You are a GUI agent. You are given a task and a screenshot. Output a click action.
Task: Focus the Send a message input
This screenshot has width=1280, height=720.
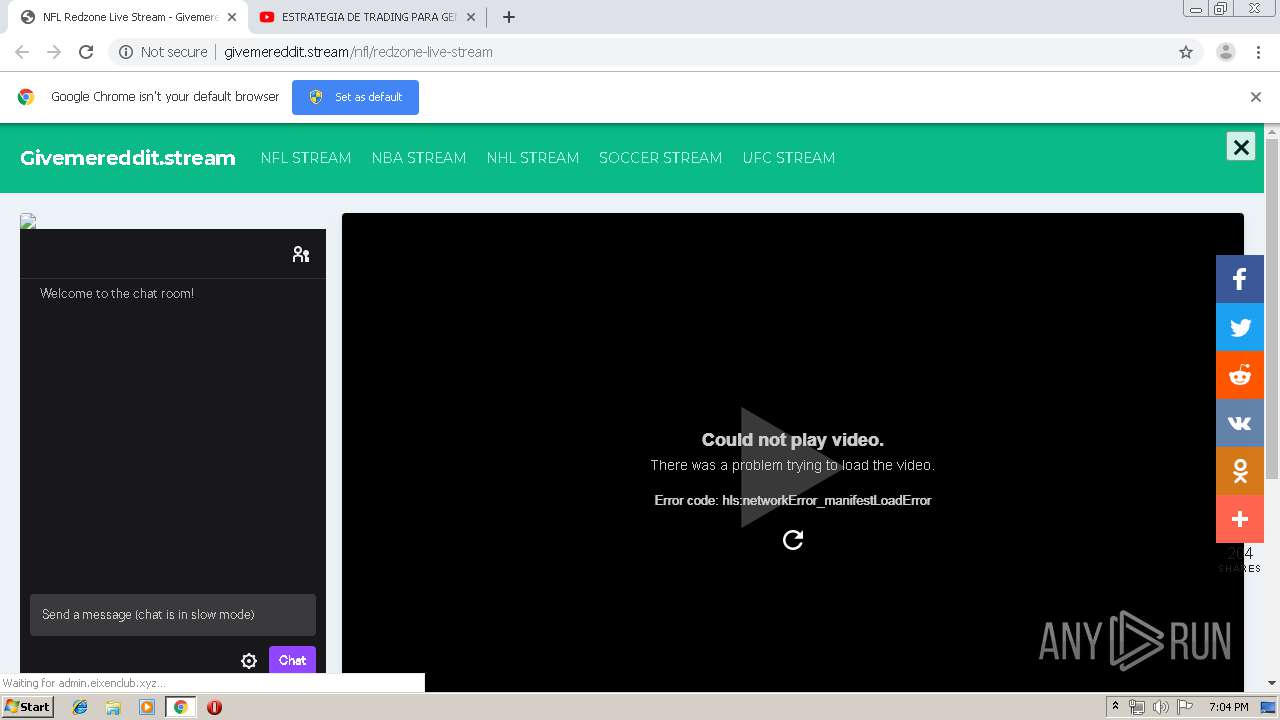coord(173,614)
